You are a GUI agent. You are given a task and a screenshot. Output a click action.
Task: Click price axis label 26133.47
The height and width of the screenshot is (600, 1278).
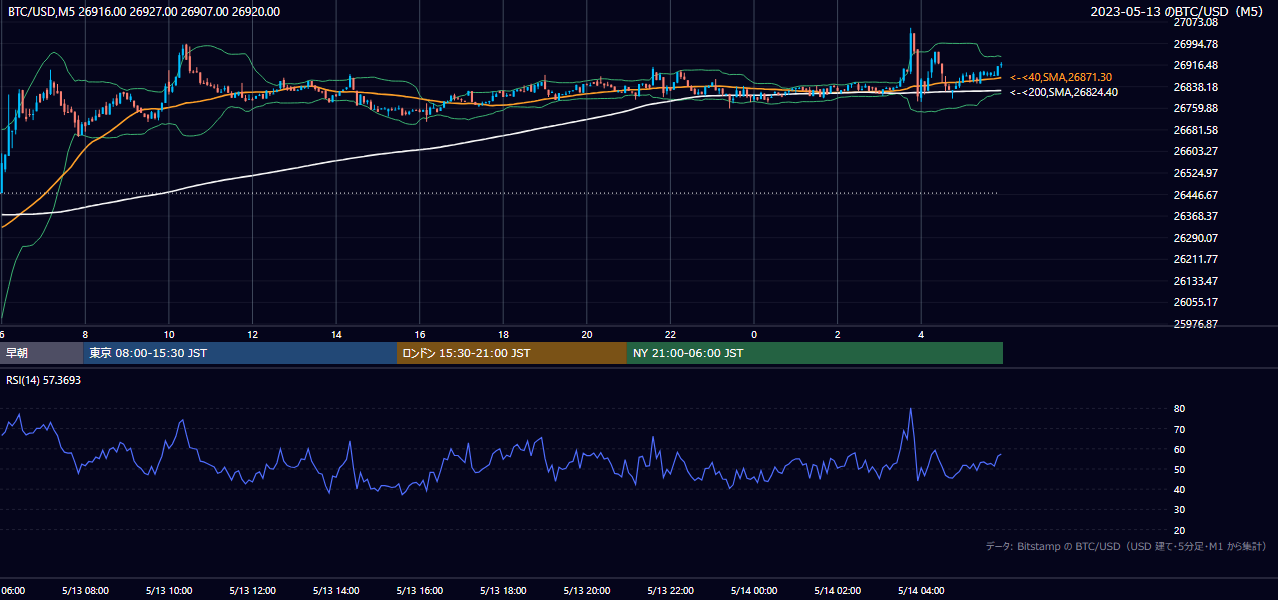click(x=1194, y=281)
